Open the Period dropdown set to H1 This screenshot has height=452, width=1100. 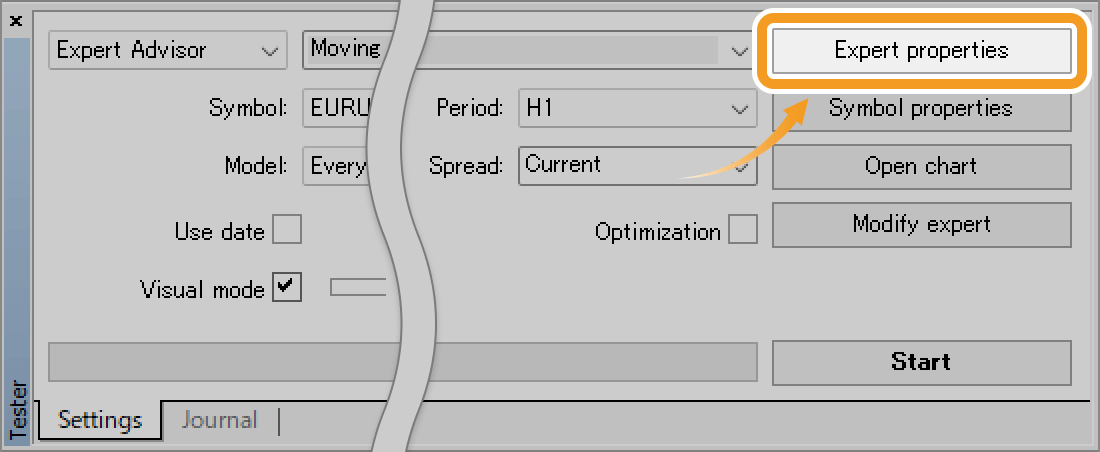[x=637, y=108]
